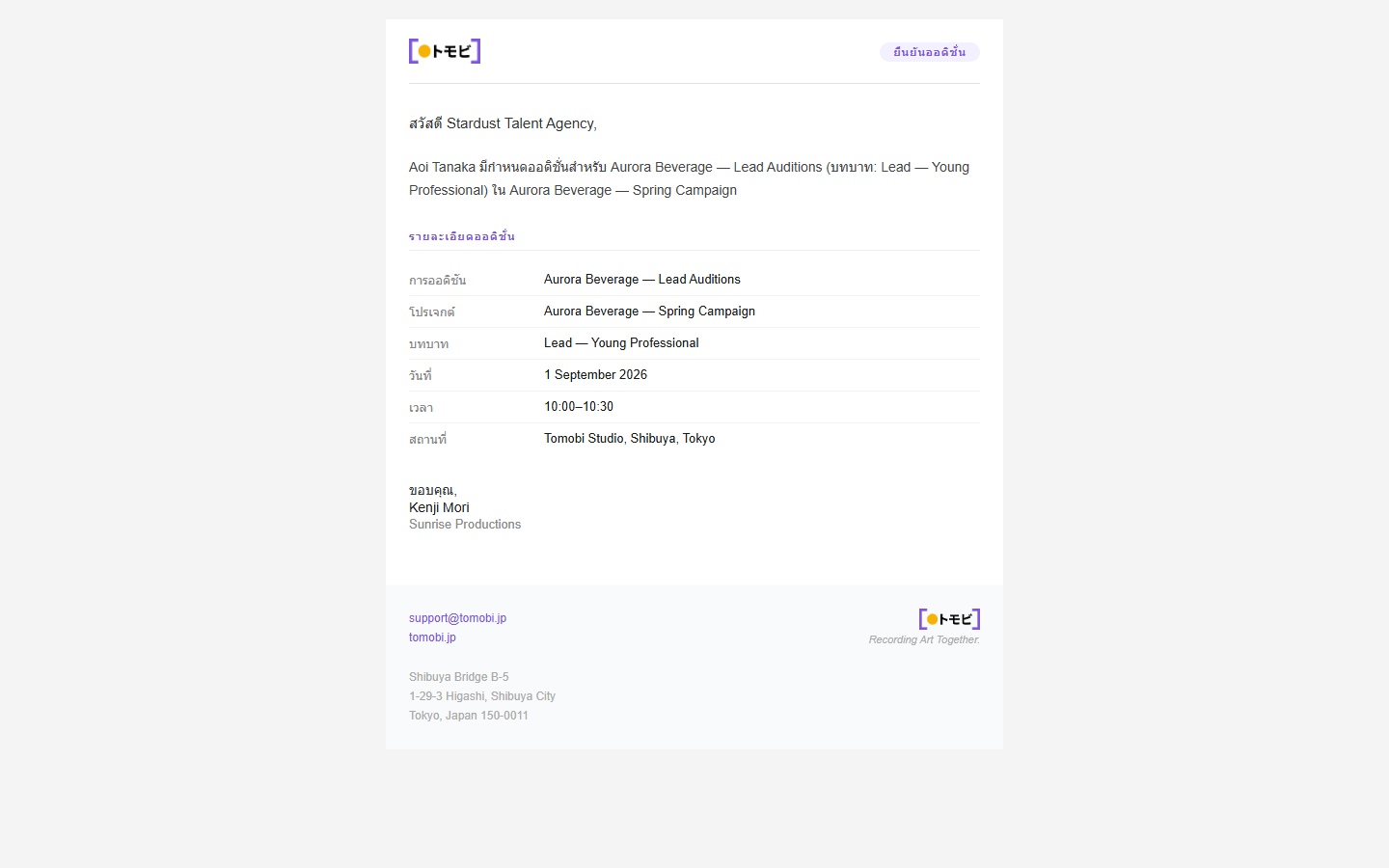Click the purple audition confirmation badge
Image resolution: width=1389 pixels, height=868 pixels.
pyautogui.click(x=929, y=52)
